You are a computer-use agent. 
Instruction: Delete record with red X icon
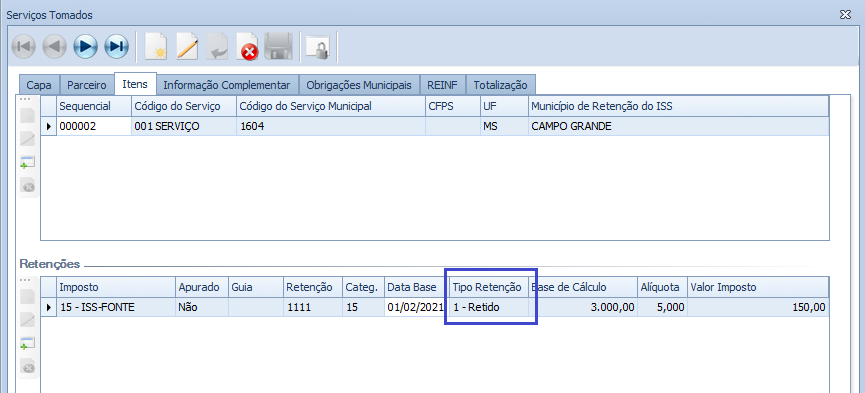(x=248, y=46)
